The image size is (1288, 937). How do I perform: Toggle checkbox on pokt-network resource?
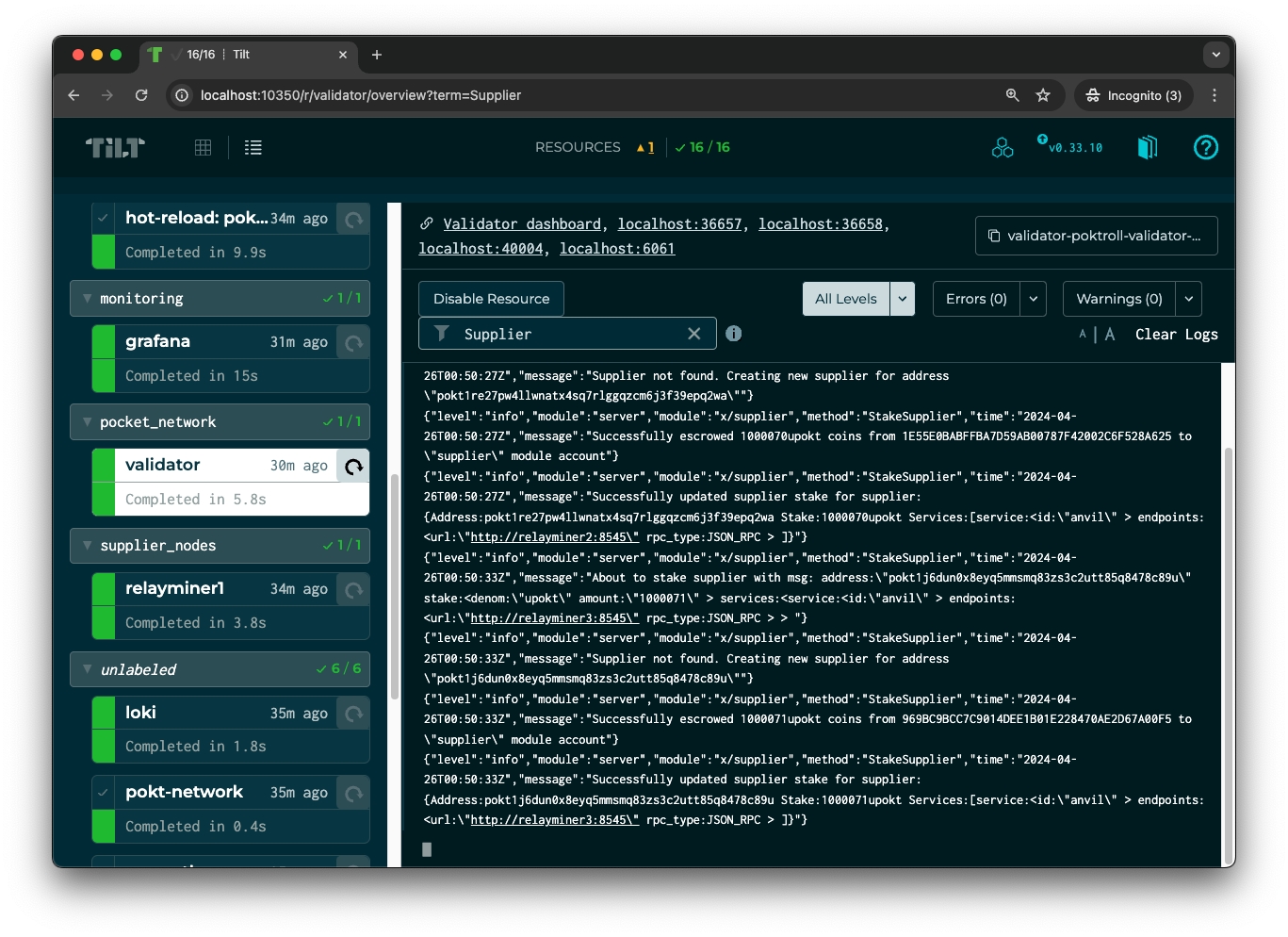tap(104, 793)
